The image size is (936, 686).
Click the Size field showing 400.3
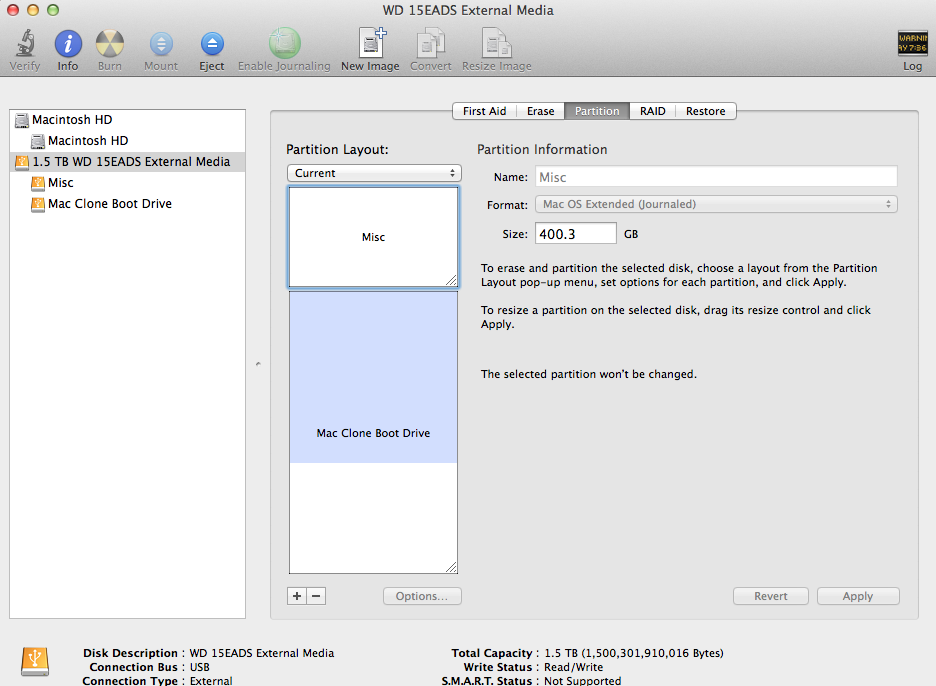[575, 233]
